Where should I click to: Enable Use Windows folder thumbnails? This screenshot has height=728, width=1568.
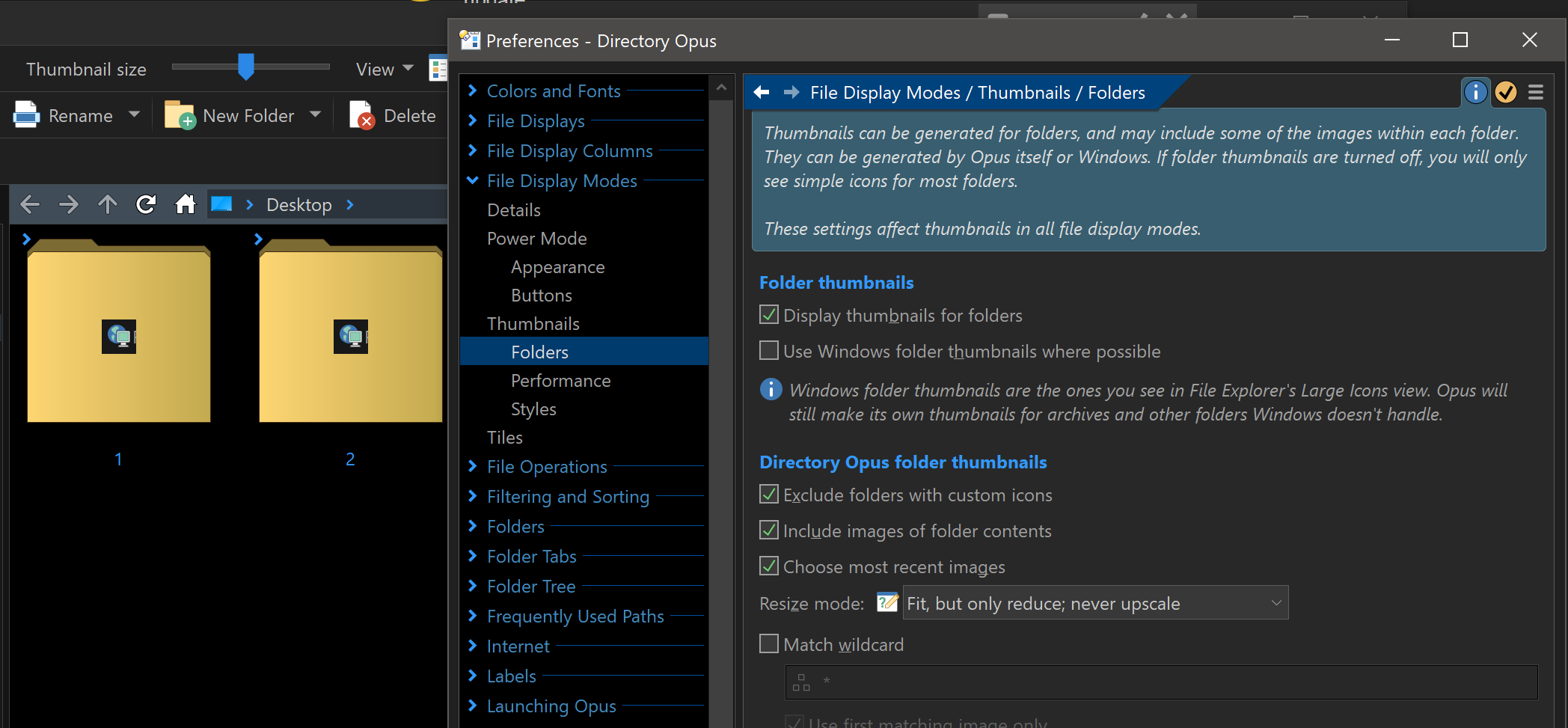769,351
